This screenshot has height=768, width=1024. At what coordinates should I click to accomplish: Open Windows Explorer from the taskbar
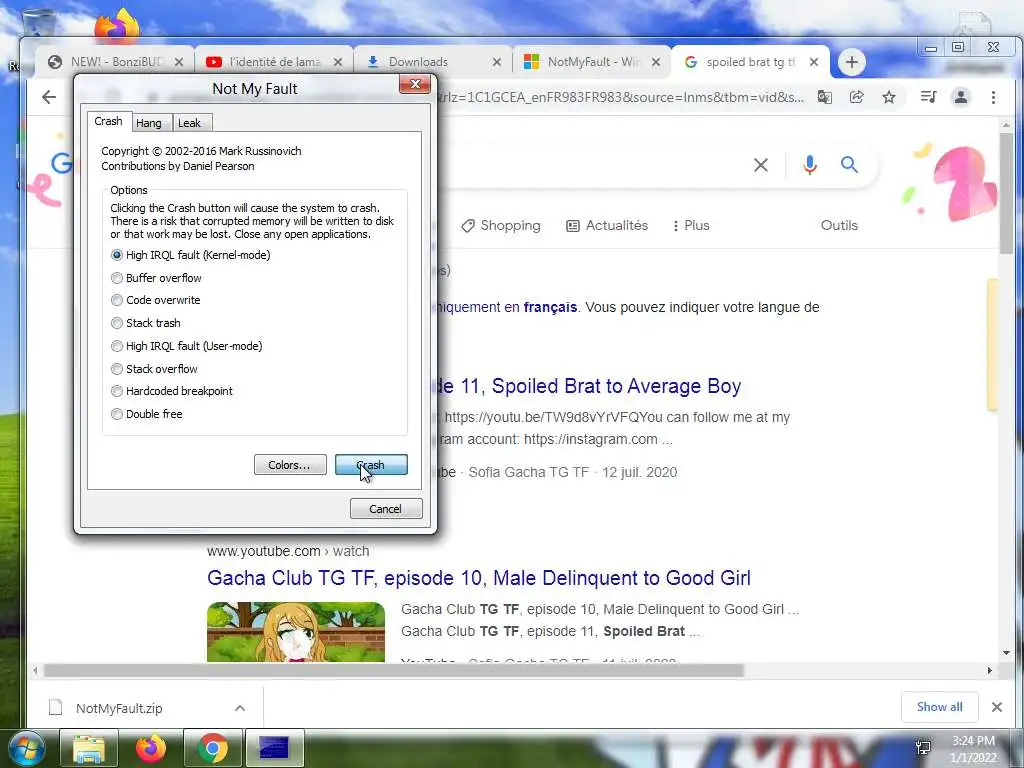click(89, 748)
